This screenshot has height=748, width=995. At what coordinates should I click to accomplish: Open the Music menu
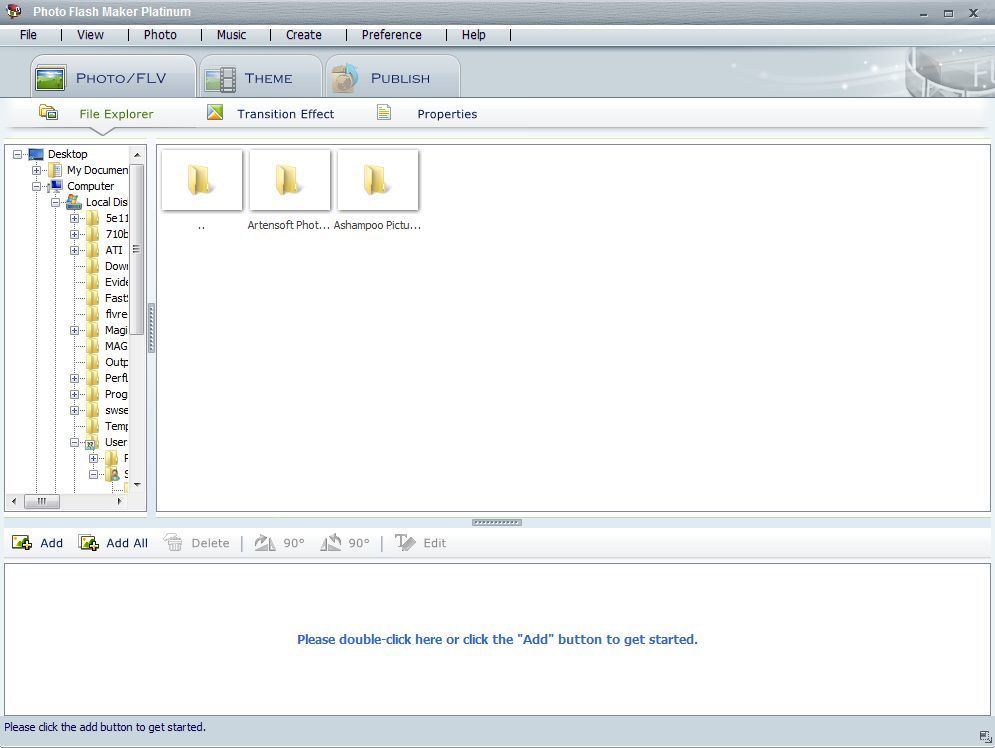point(231,34)
